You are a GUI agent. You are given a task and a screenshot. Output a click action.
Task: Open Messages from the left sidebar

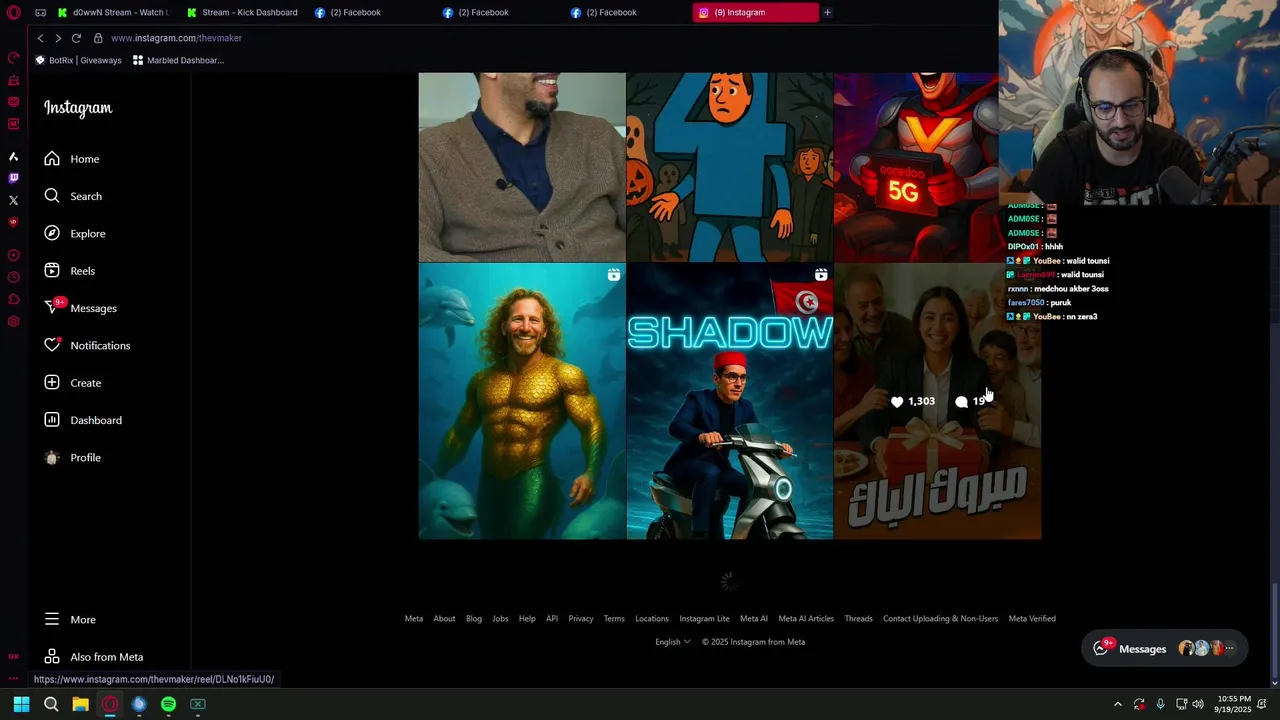coord(80,308)
